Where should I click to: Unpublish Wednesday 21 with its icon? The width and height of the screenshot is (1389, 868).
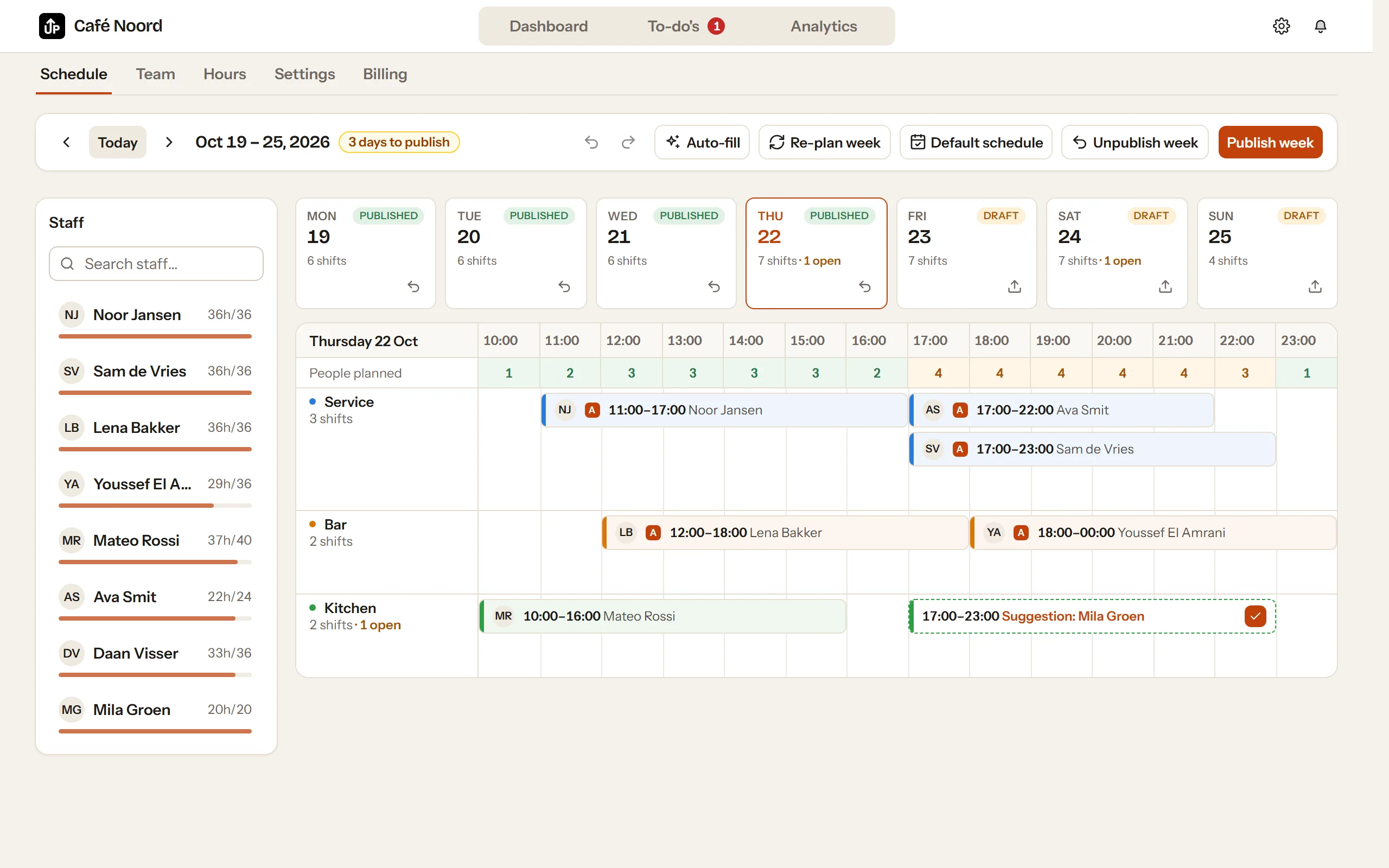point(713,286)
